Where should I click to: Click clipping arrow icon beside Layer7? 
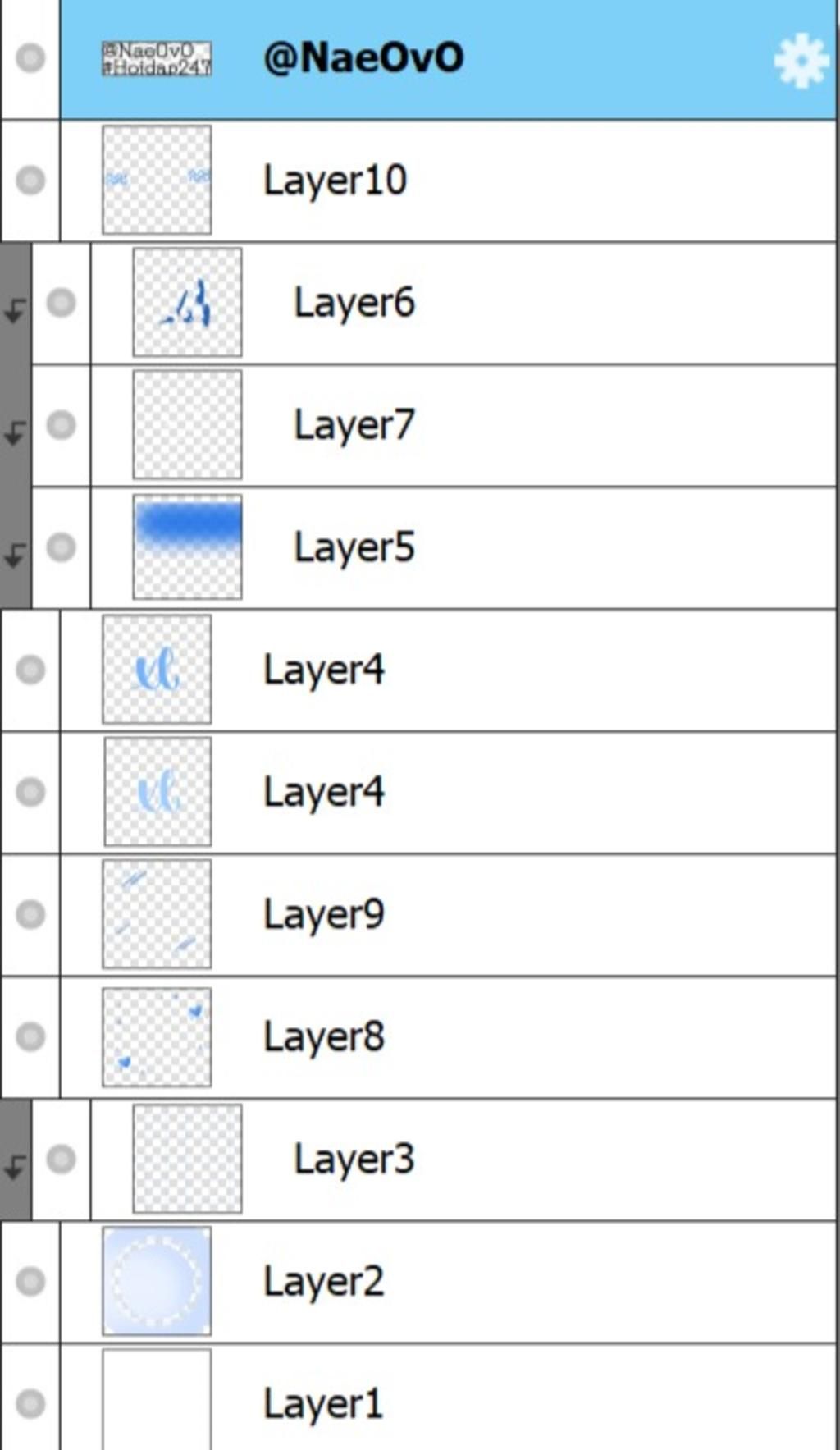[x=15, y=433]
